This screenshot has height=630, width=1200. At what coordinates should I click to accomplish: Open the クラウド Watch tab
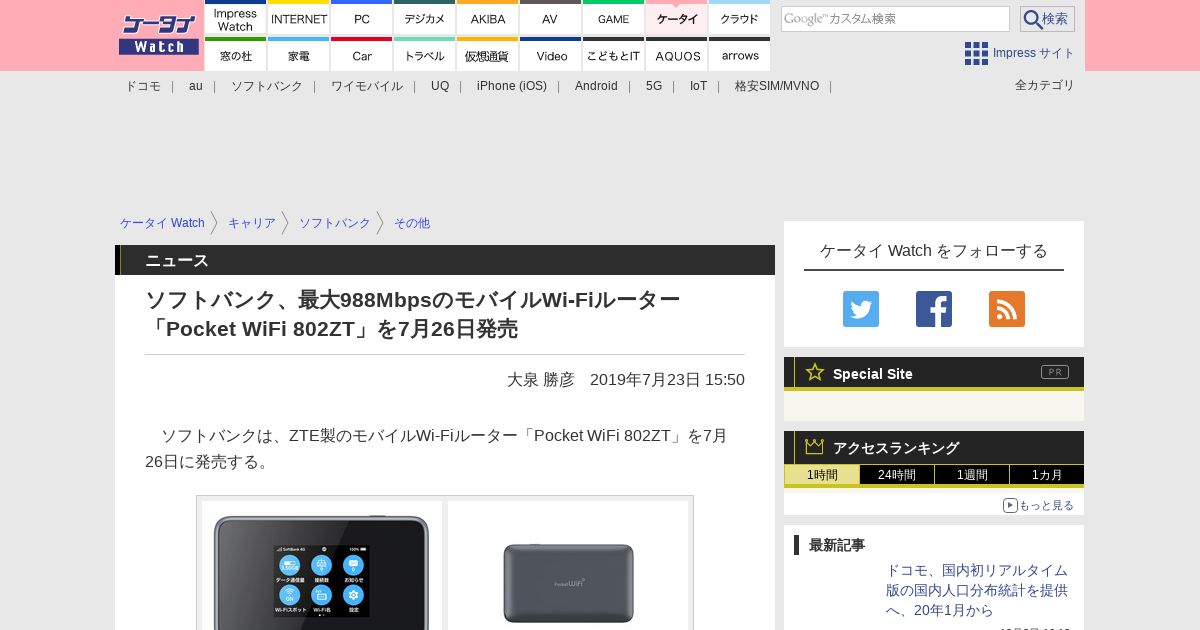click(x=740, y=18)
